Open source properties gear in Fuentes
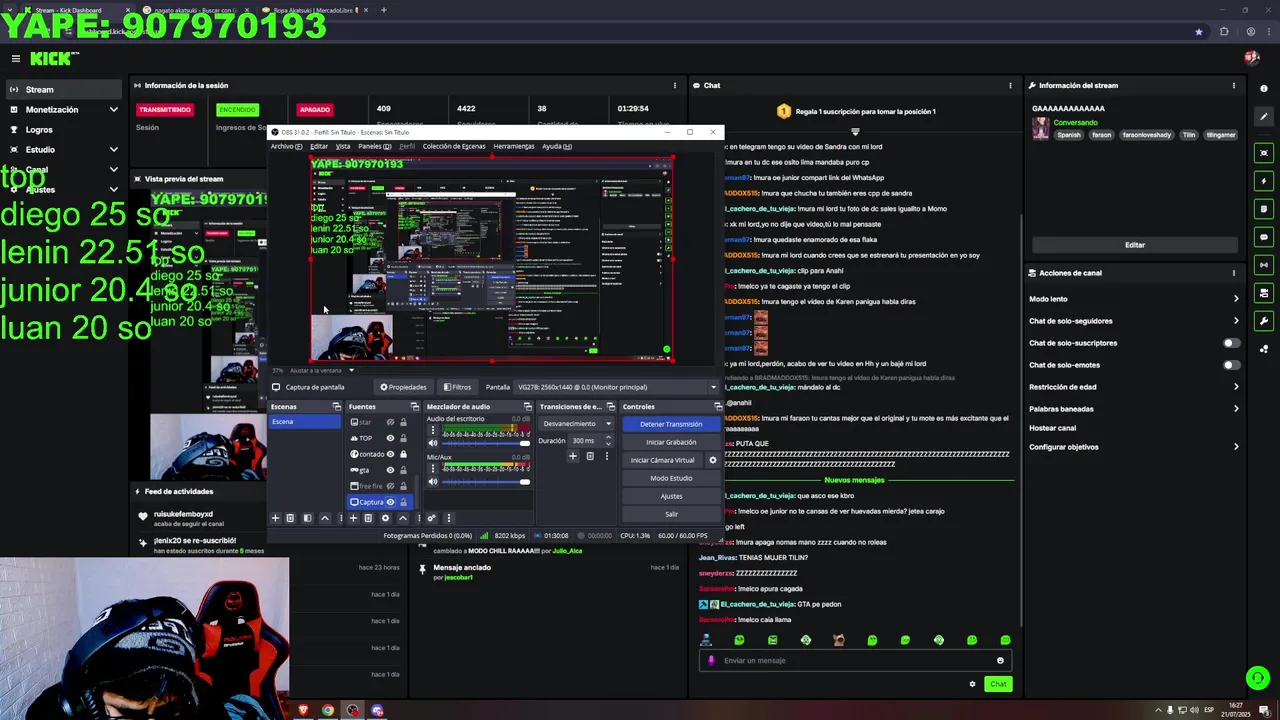 pyautogui.click(x=385, y=518)
